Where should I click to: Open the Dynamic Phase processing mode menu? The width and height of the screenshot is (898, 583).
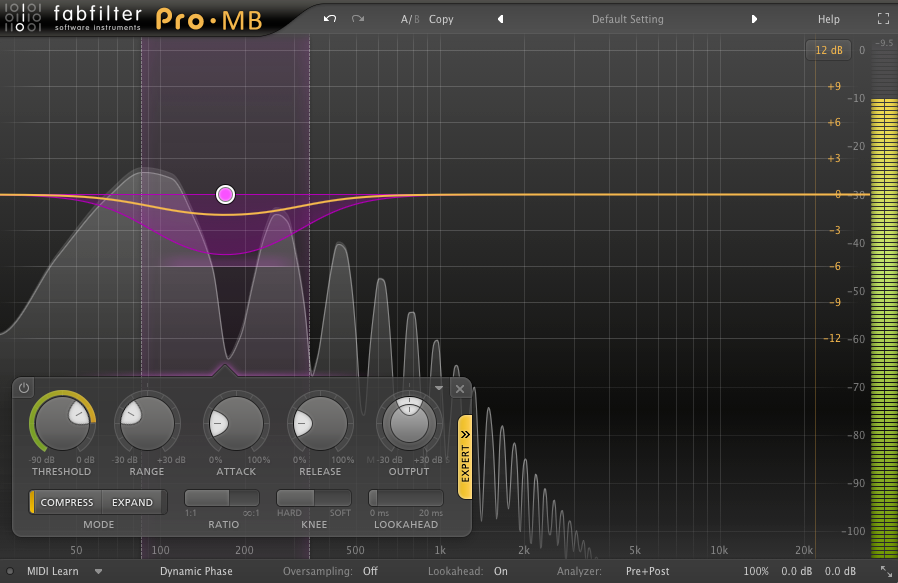tap(196, 571)
